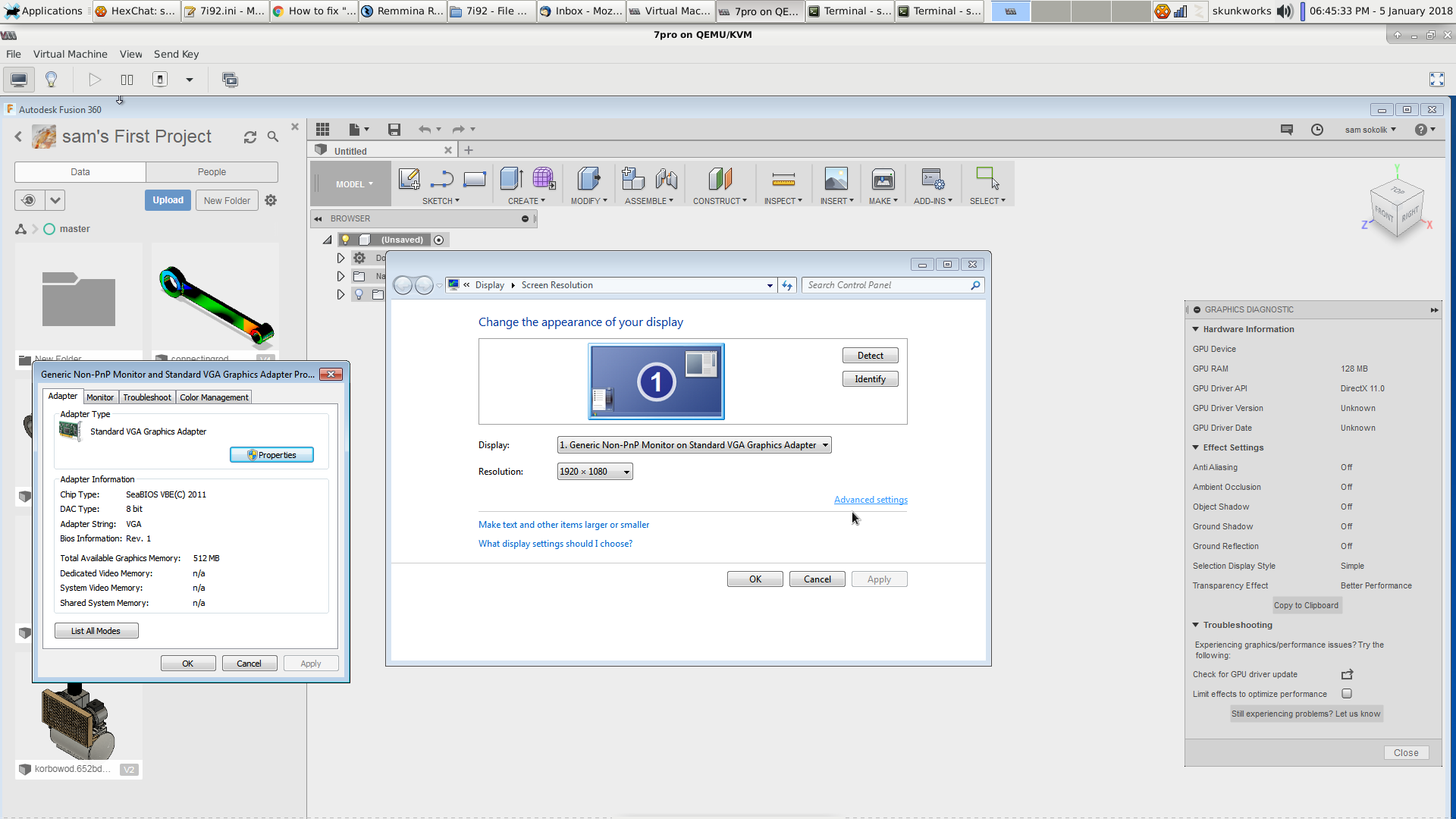Expand the Document Settings browser node

(x=340, y=258)
